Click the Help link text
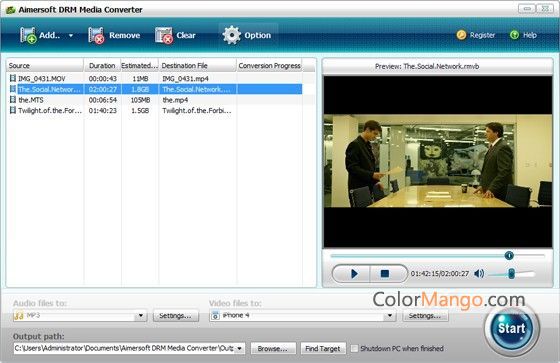Screen dimensions: 560x363 click(x=530, y=35)
